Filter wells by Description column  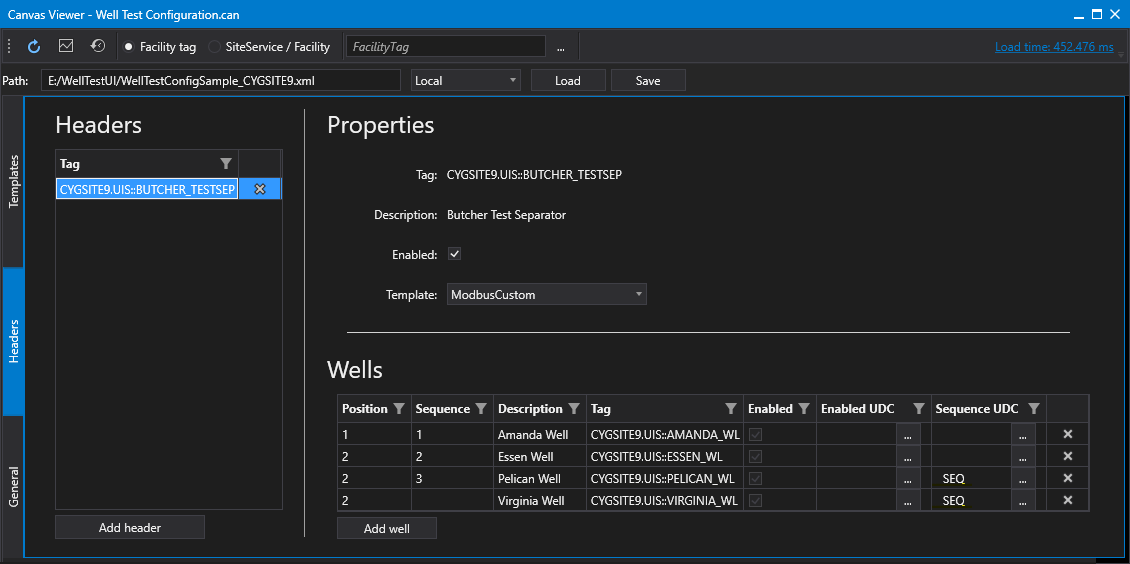tap(574, 408)
